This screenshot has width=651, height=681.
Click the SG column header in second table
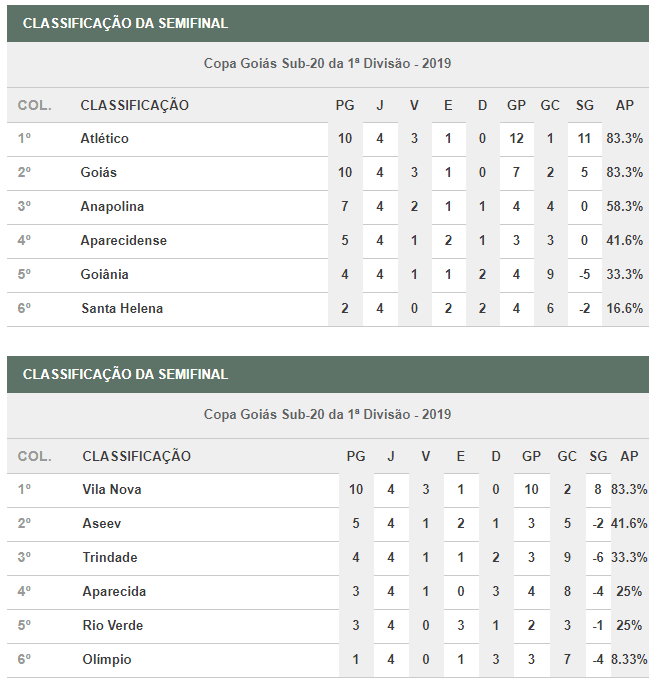(598, 456)
